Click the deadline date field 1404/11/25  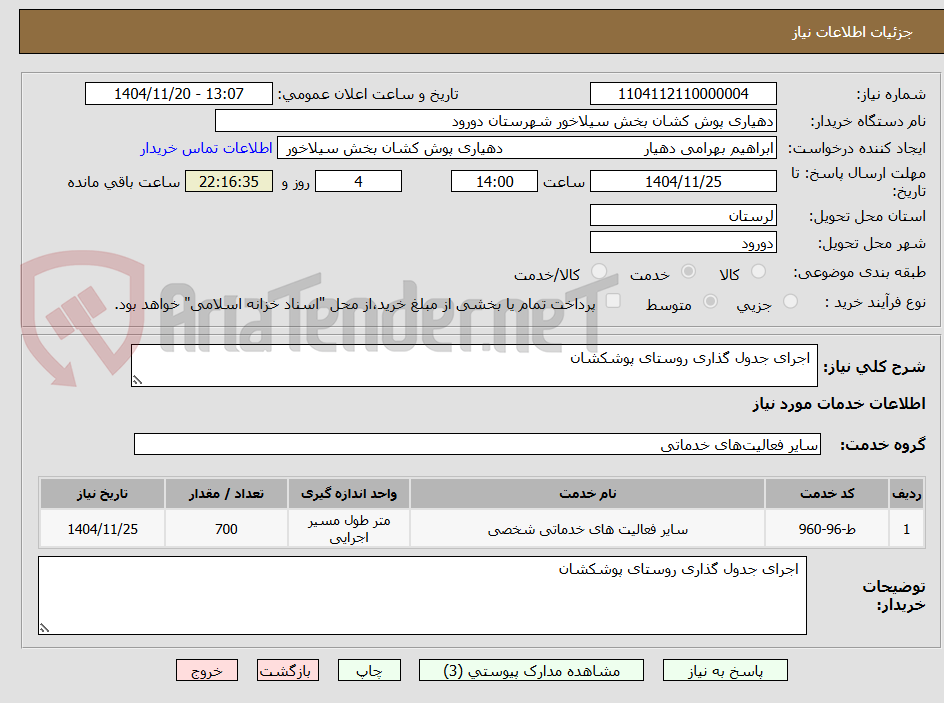[683, 181]
